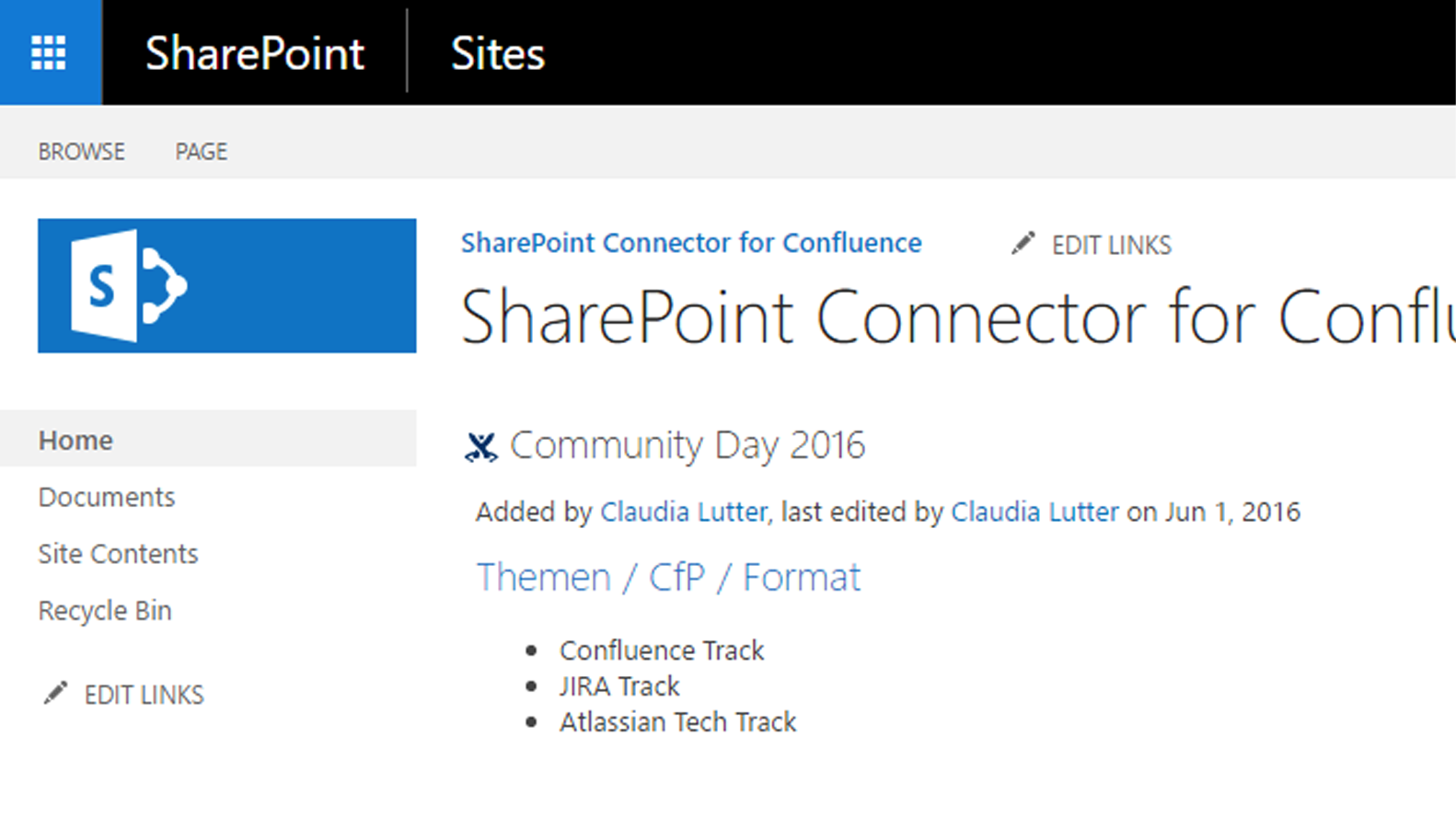Screen dimensions: 1456x828
Task: Switch to the BROWSE tab
Action: point(81,150)
